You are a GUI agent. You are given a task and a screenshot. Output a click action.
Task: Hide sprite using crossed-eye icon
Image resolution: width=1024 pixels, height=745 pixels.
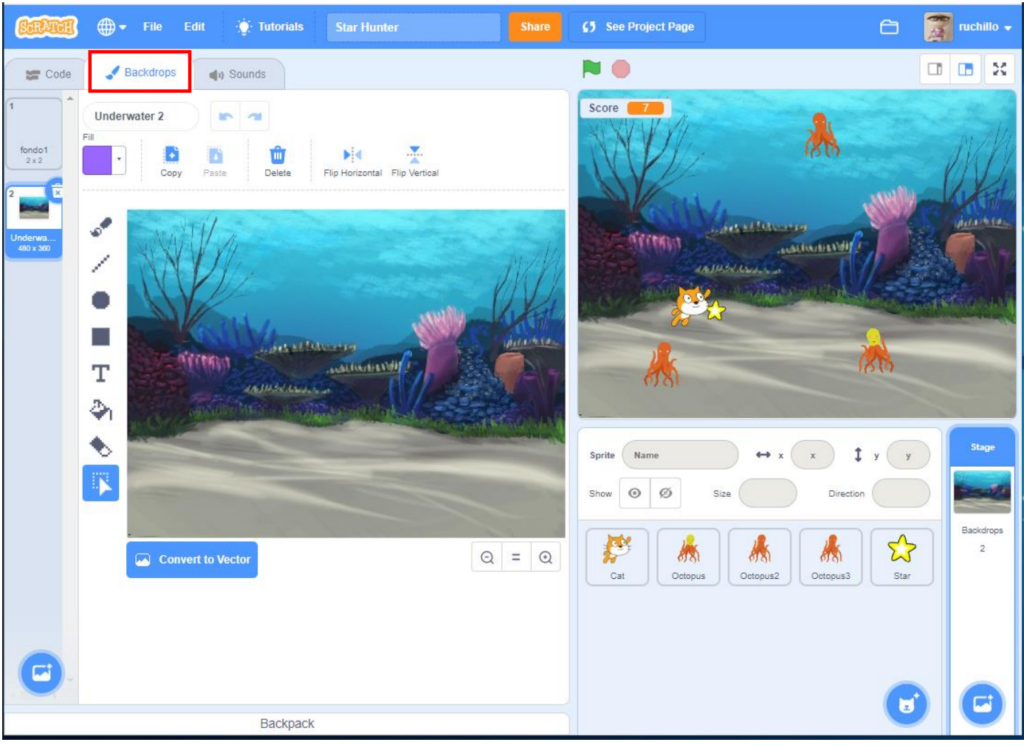665,493
